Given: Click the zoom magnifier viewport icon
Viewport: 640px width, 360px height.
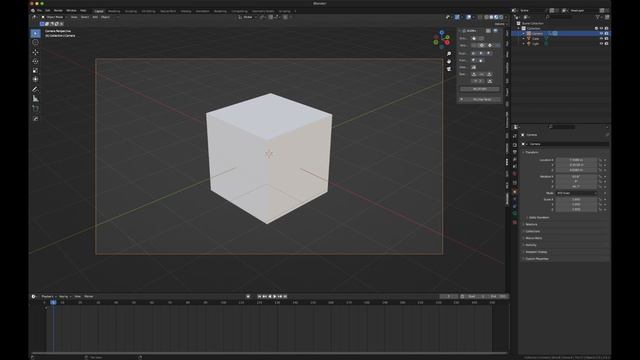Looking at the screenshot, I should pos(449,53).
